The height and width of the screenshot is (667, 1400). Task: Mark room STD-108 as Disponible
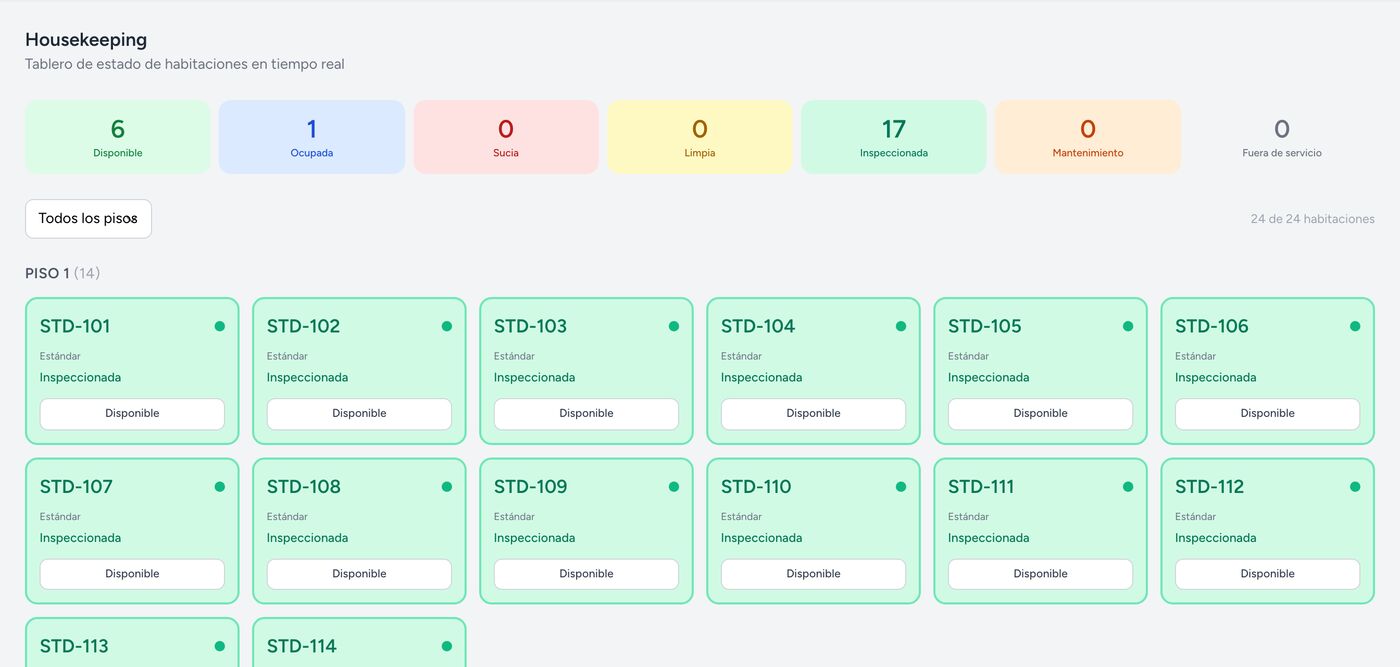[x=359, y=574]
